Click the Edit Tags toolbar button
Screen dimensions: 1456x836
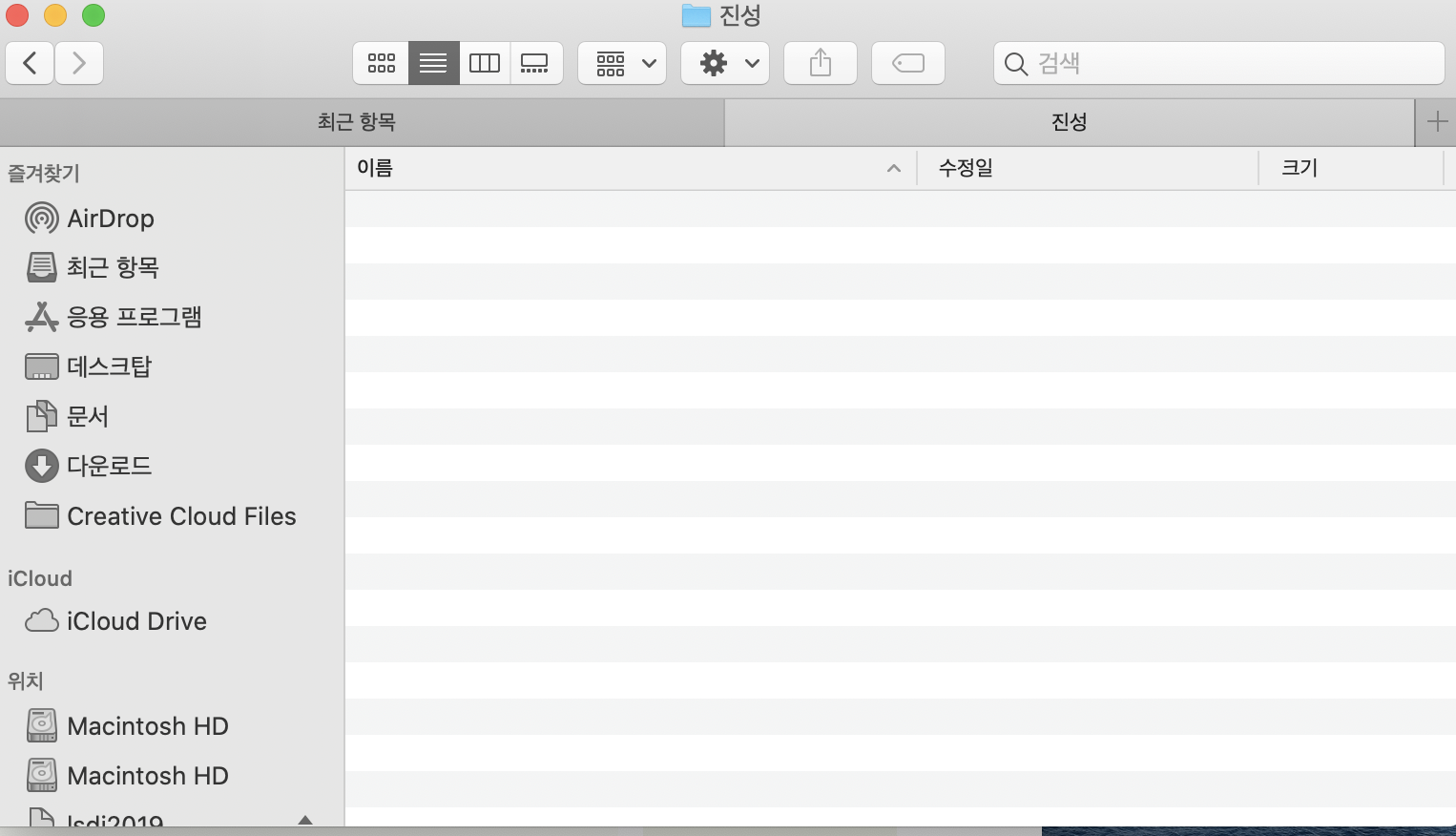coord(908,64)
